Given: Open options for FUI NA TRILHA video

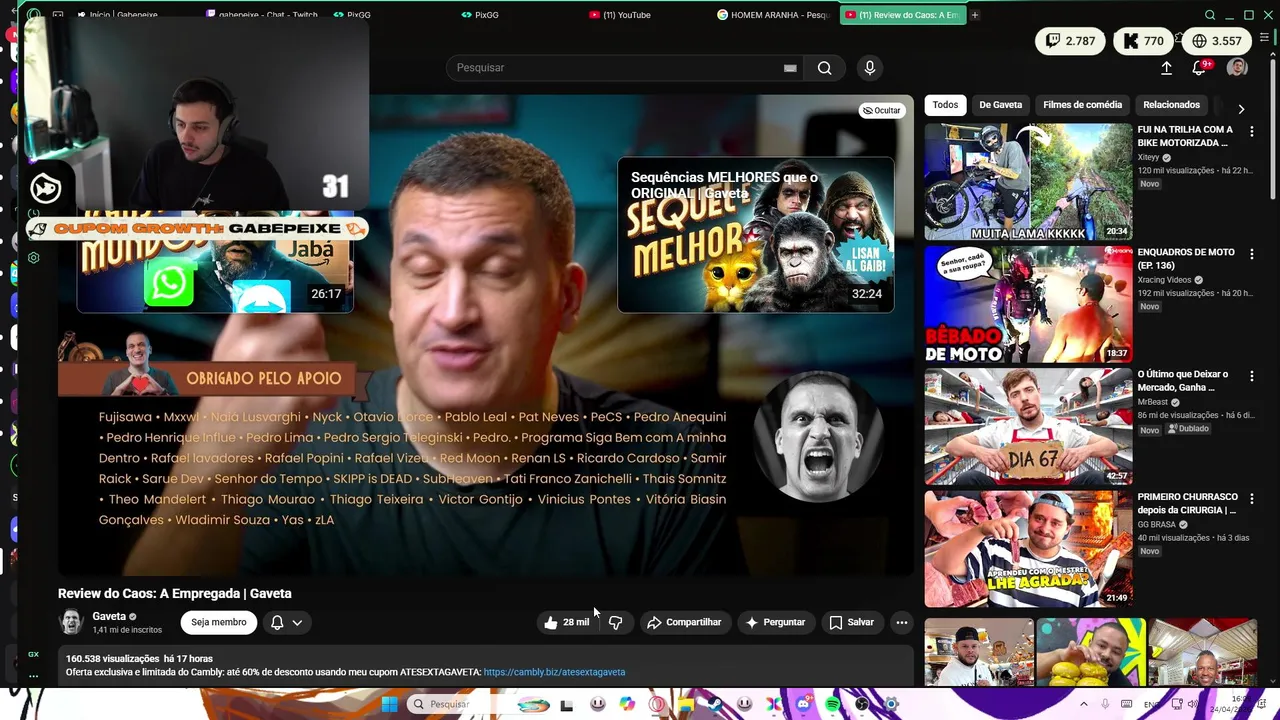Looking at the screenshot, I should (x=1251, y=131).
